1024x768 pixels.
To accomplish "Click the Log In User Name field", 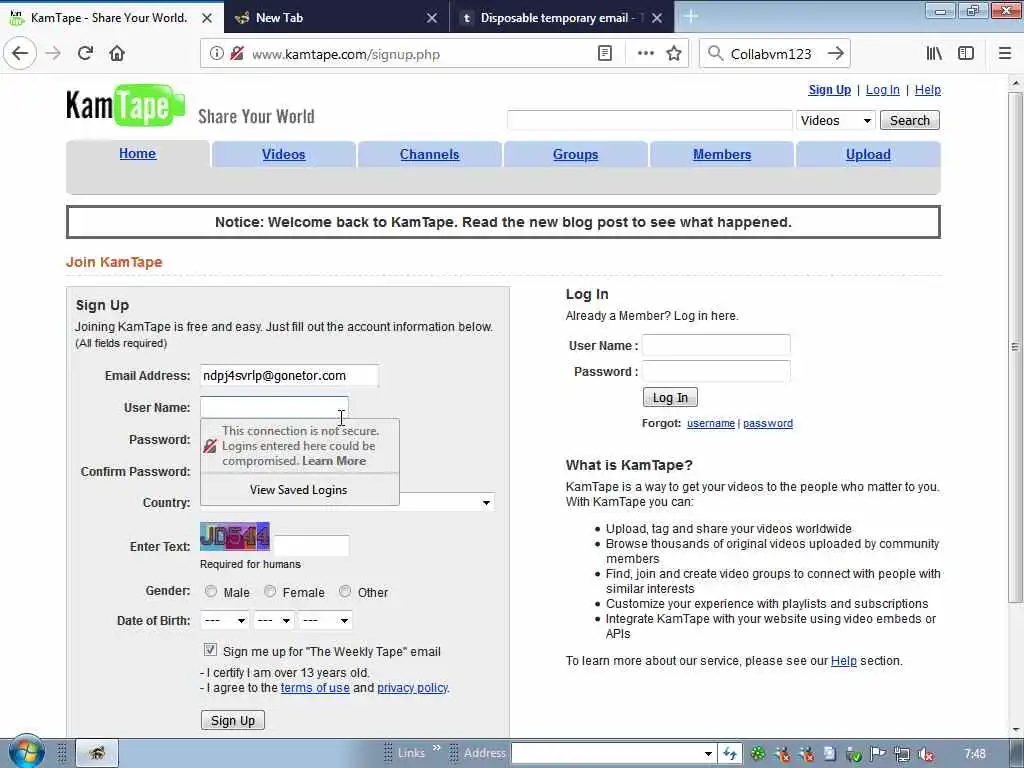I will 716,345.
